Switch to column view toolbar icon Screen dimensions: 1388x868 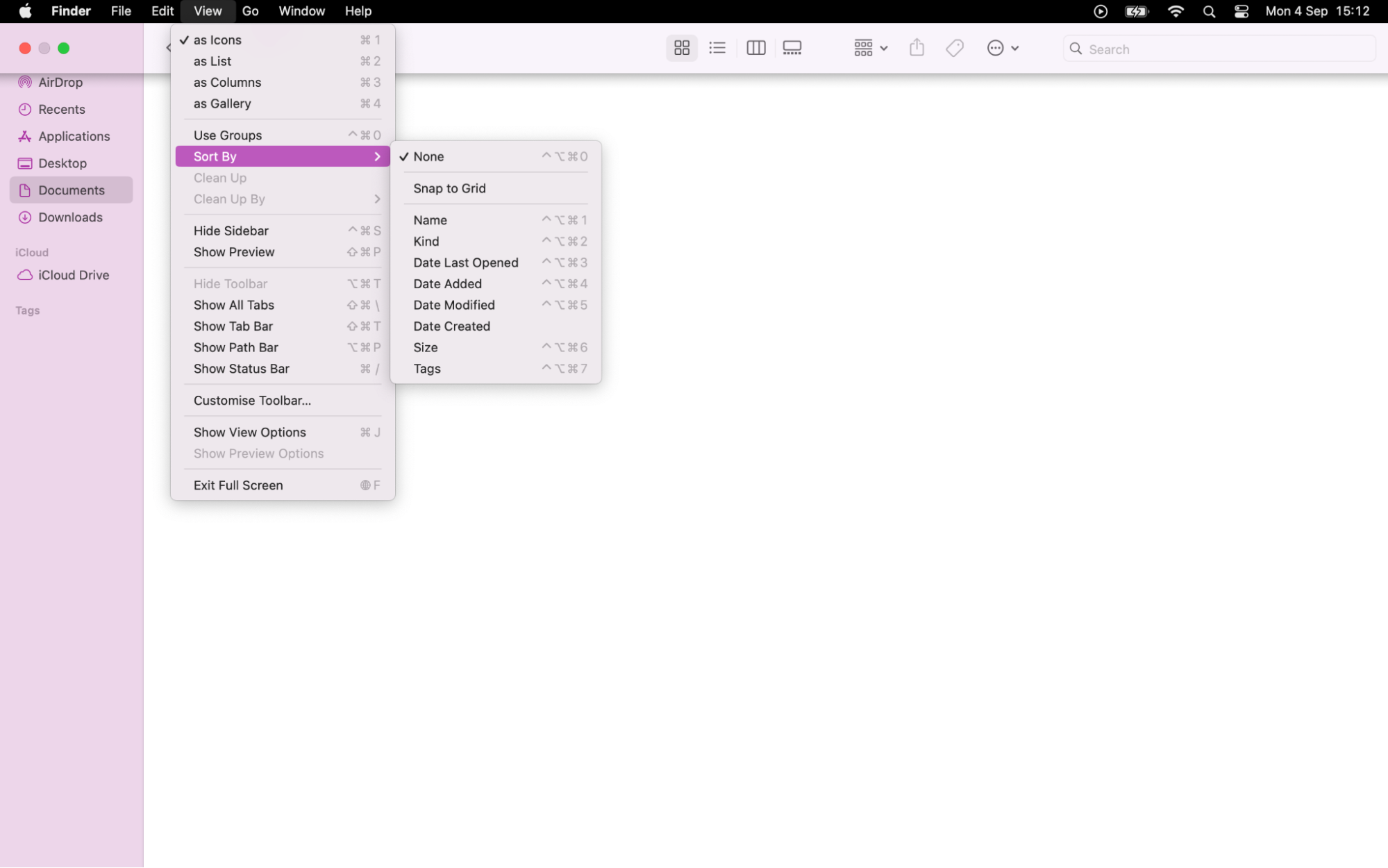(755, 48)
